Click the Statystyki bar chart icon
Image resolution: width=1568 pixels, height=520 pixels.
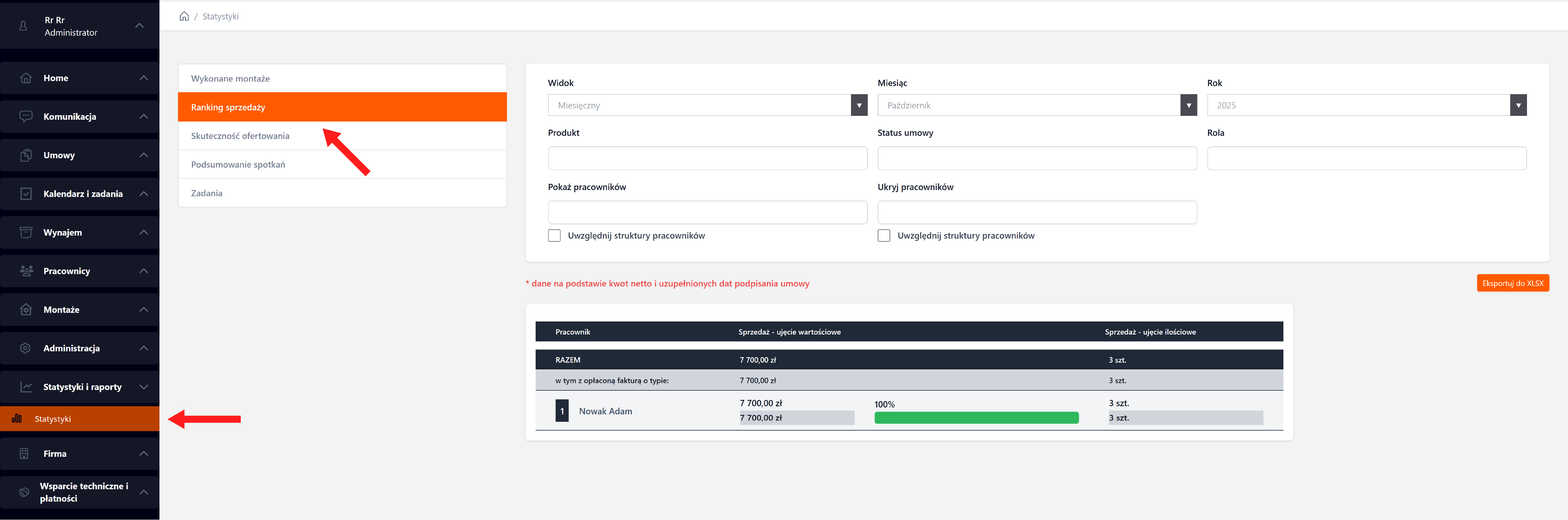[x=17, y=419]
